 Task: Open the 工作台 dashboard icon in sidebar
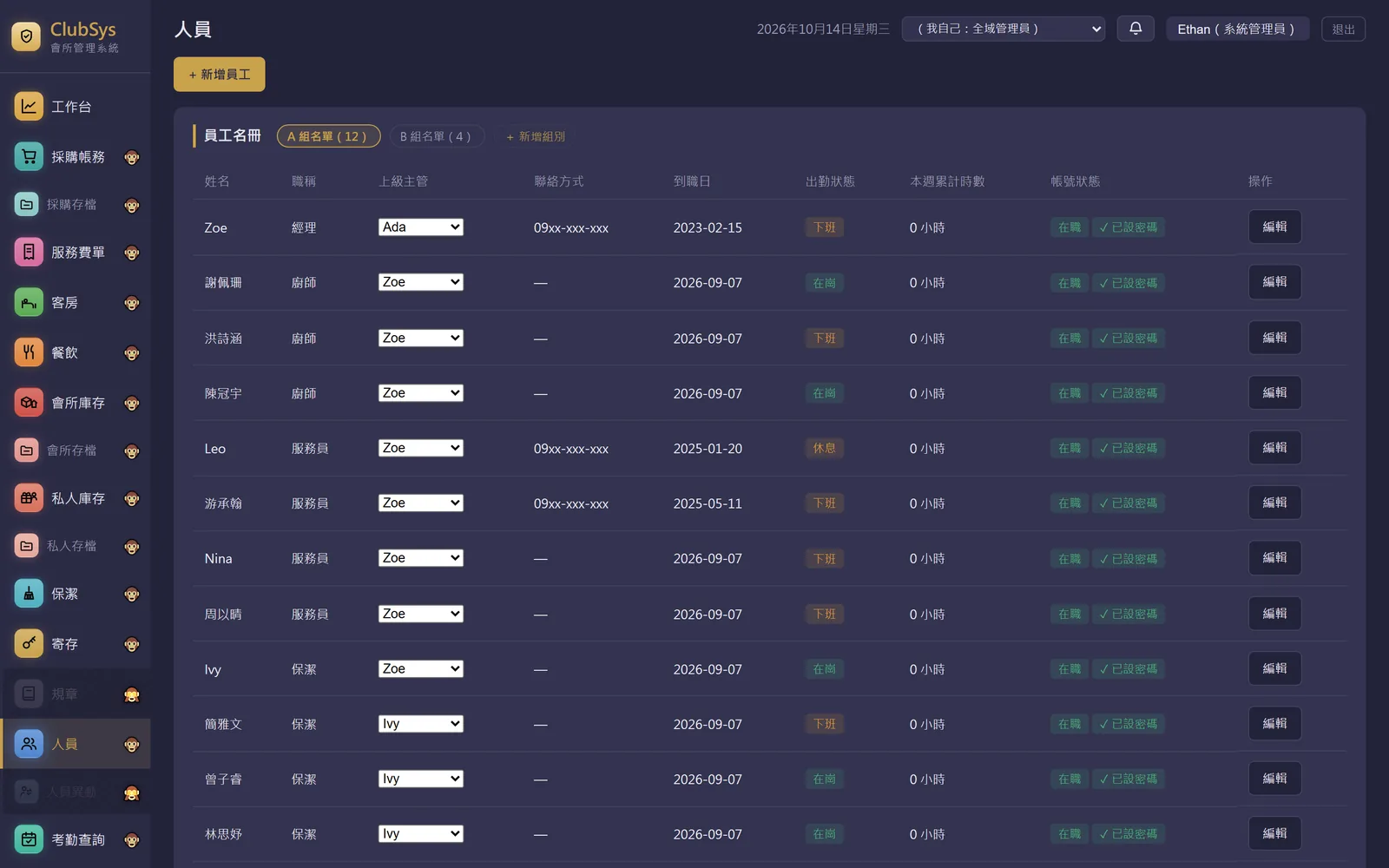coord(29,107)
